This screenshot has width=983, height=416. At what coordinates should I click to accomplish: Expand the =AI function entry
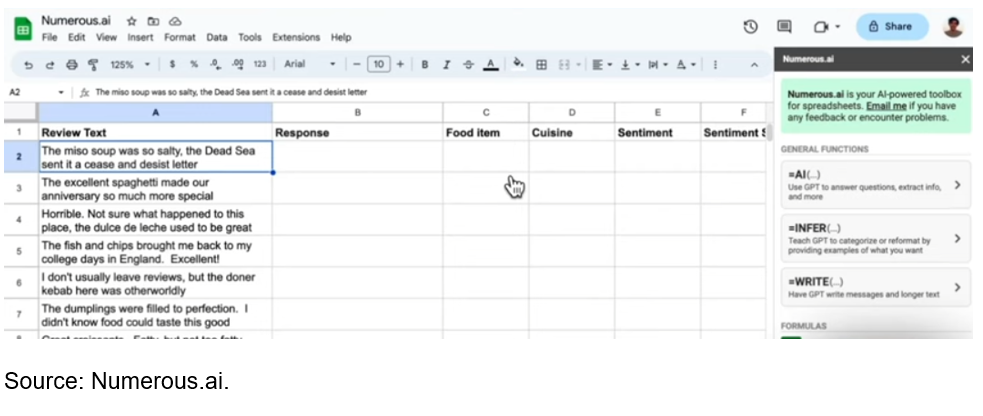(875, 185)
